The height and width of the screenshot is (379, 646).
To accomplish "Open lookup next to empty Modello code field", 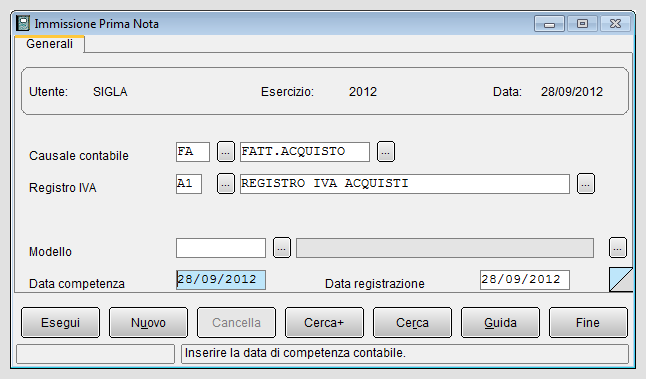I will (x=282, y=248).
